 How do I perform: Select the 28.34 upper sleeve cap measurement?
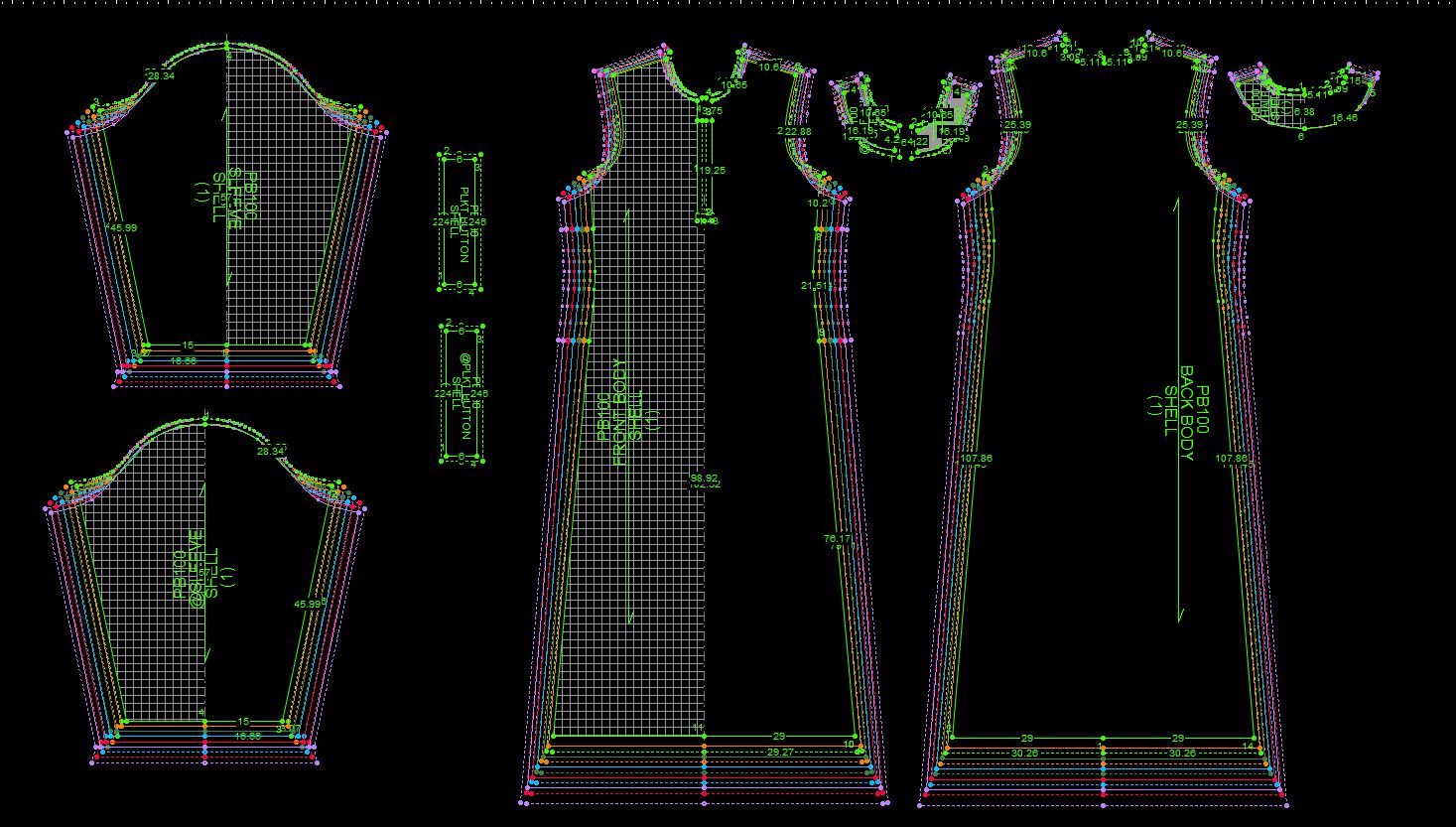click(160, 75)
